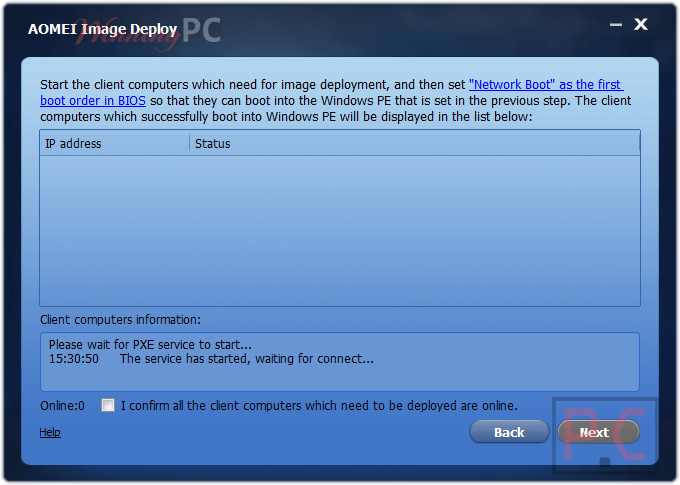Click the "I confirm all the client computers" label

coord(319,405)
